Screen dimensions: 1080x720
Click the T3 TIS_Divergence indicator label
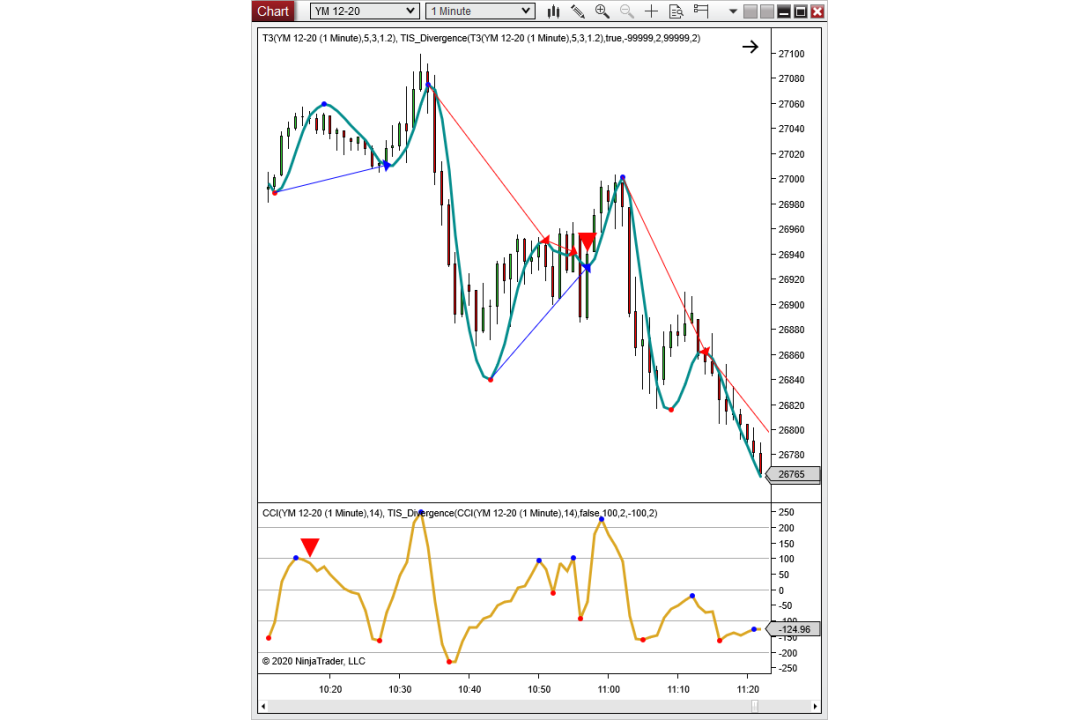[481, 38]
